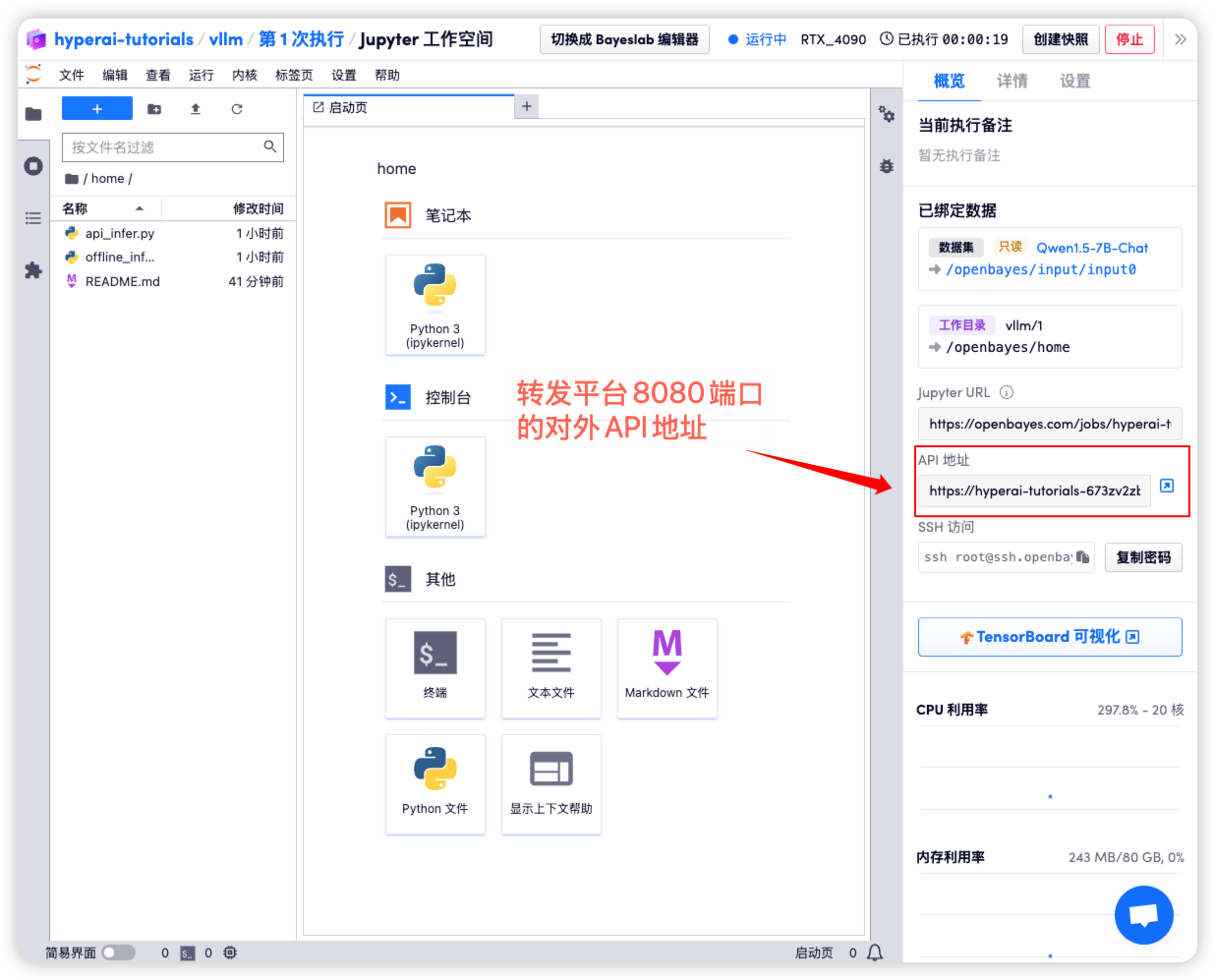The height and width of the screenshot is (980, 1215).
Task: Toggle the simple interface switch
Action: (x=118, y=952)
